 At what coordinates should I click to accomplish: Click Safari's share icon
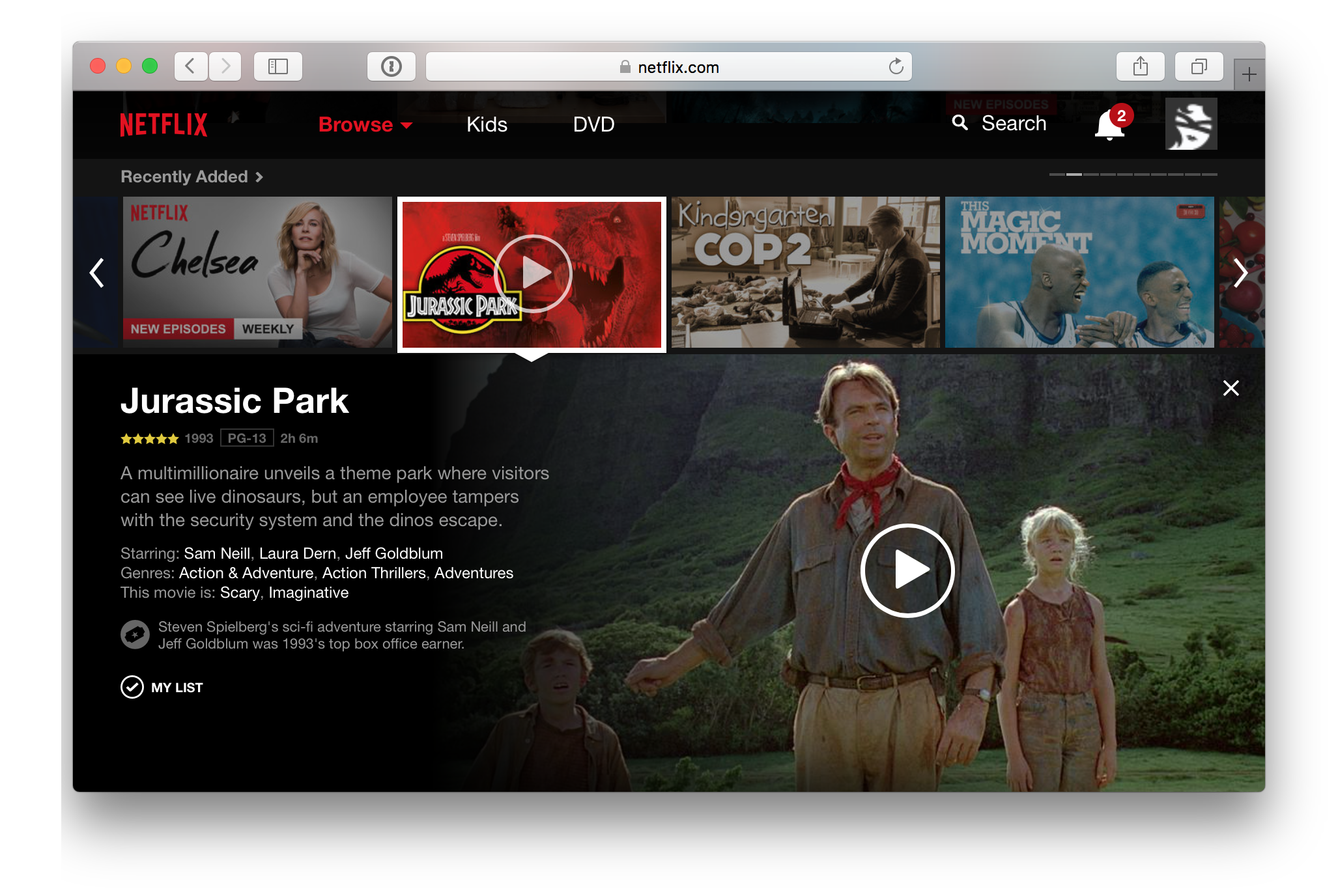(x=1140, y=66)
